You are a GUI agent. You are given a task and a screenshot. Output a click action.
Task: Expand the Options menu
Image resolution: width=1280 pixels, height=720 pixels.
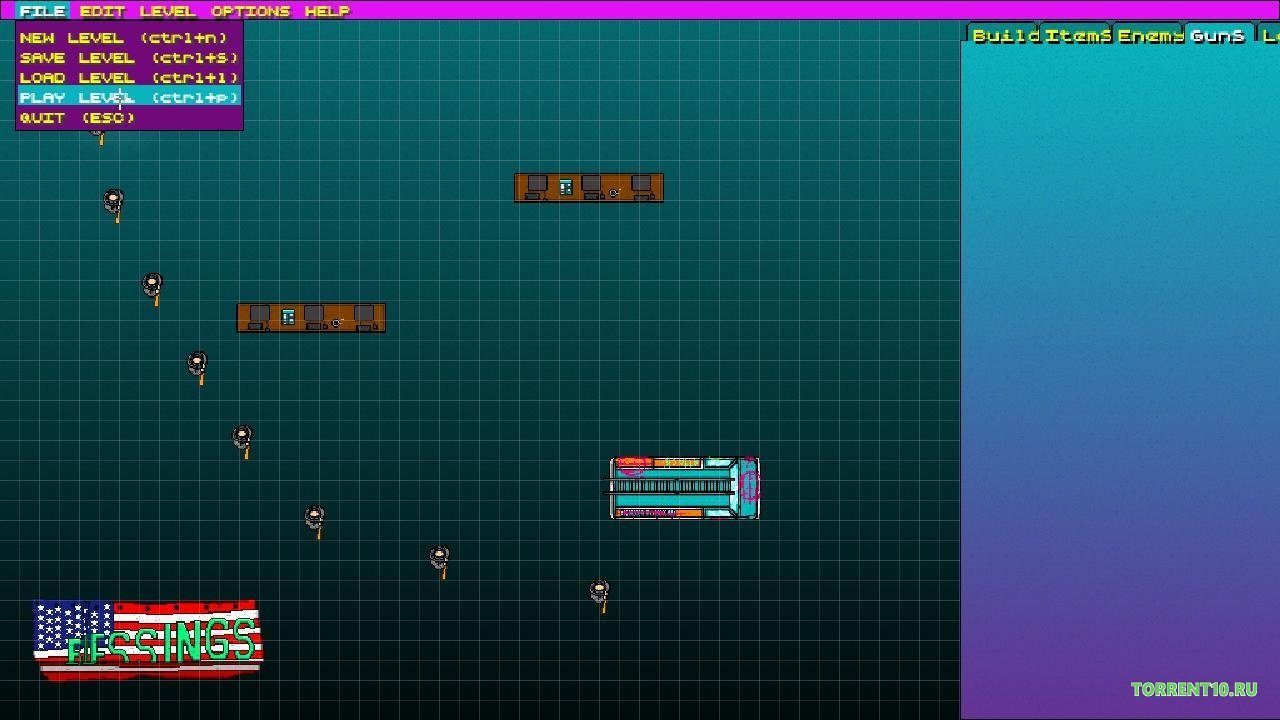pos(250,11)
